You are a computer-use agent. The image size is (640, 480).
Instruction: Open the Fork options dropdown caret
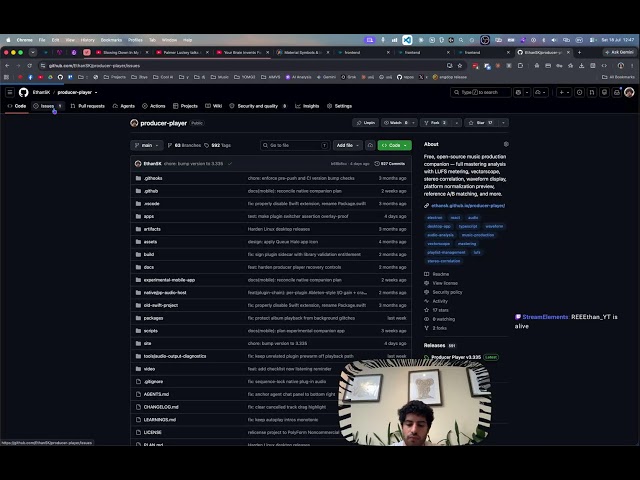pos(457,123)
